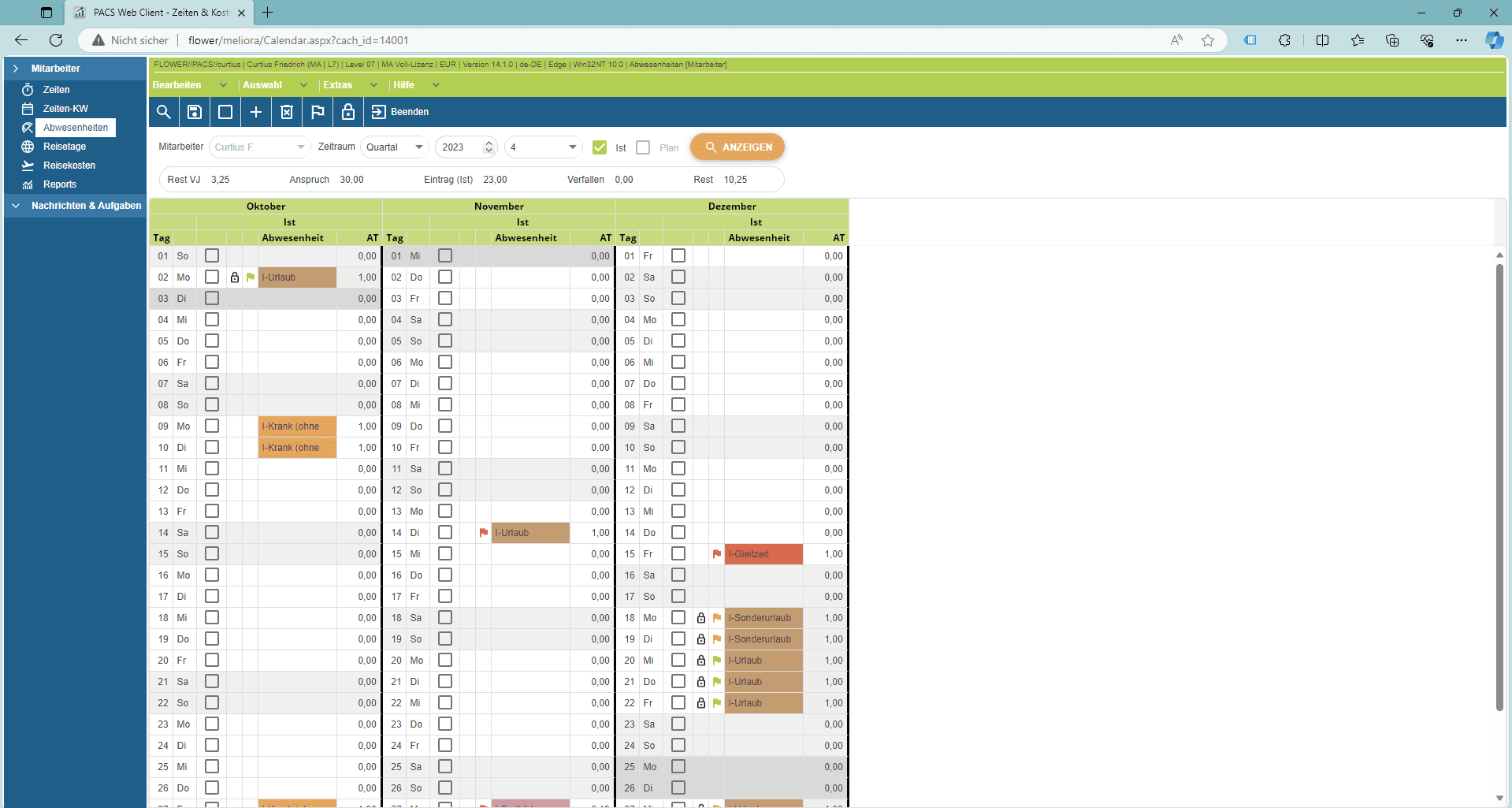
Task: Open the Bearbeiten menu
Action: tap(189, 85)
